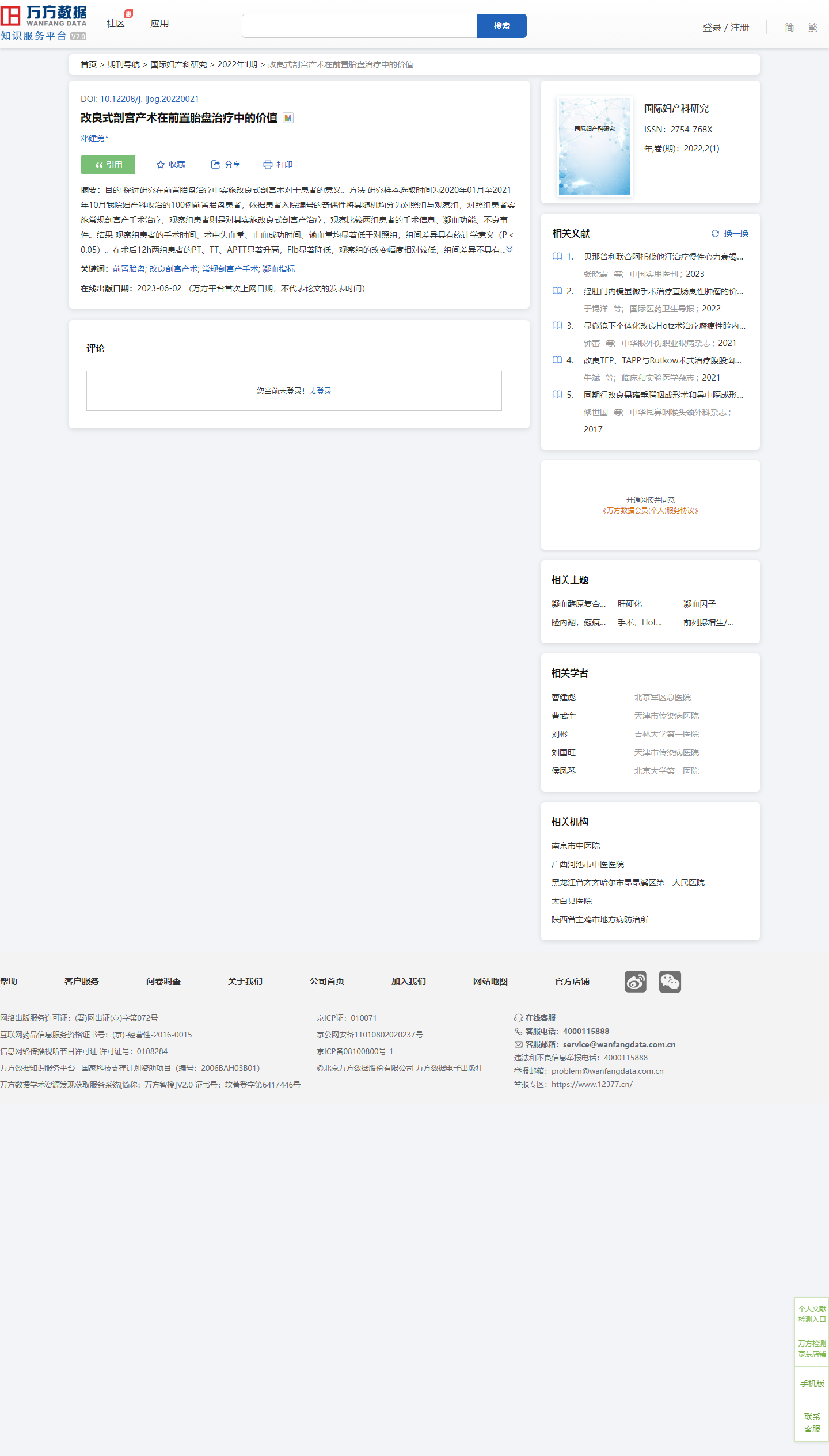Refresh related literature with 换一换
This screenshot has width=829, height=1456.
[729, 233]
